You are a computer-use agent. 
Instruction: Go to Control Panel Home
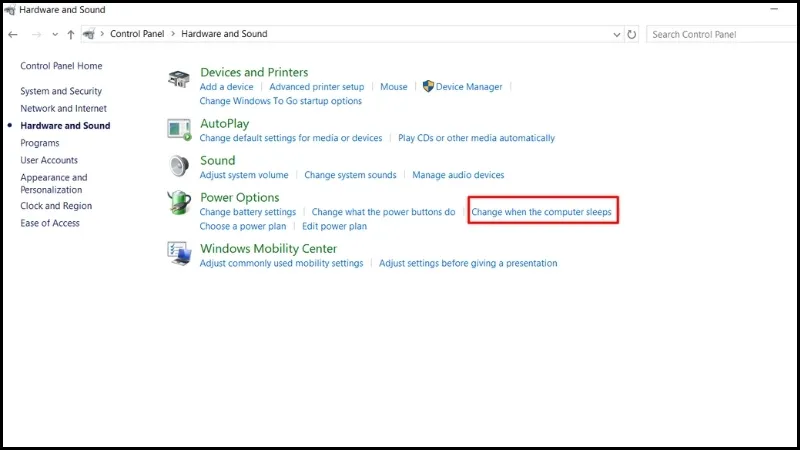coord(61,66)
